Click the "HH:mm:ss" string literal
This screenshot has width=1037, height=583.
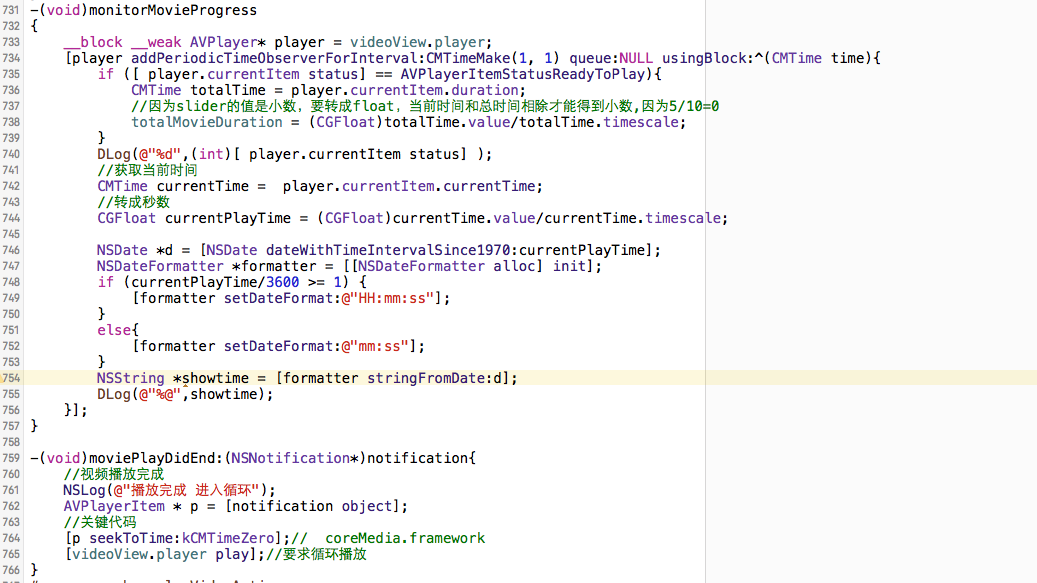tap(388, 298)
